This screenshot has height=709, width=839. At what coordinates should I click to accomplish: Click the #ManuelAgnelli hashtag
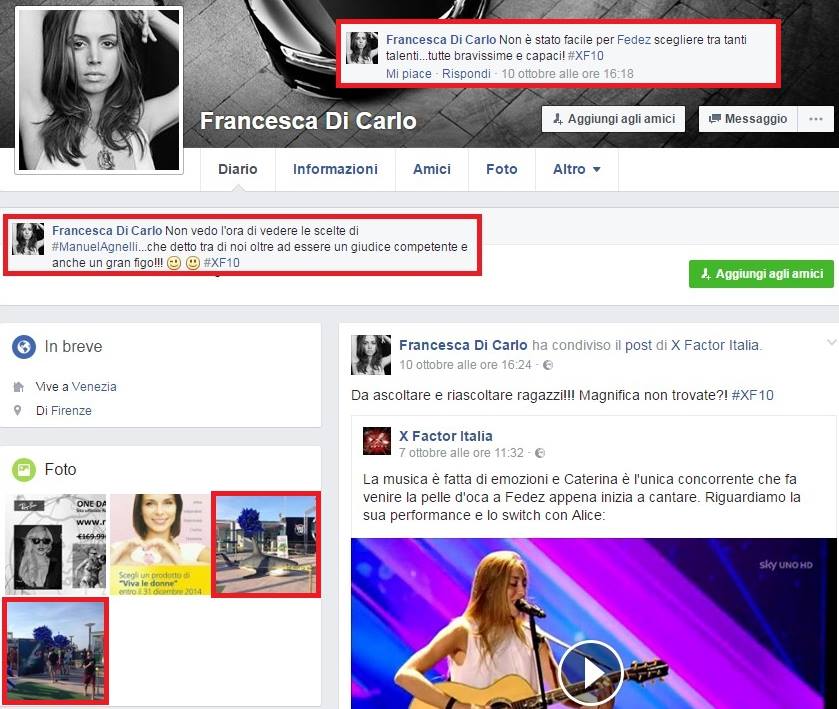pos(95,246)
